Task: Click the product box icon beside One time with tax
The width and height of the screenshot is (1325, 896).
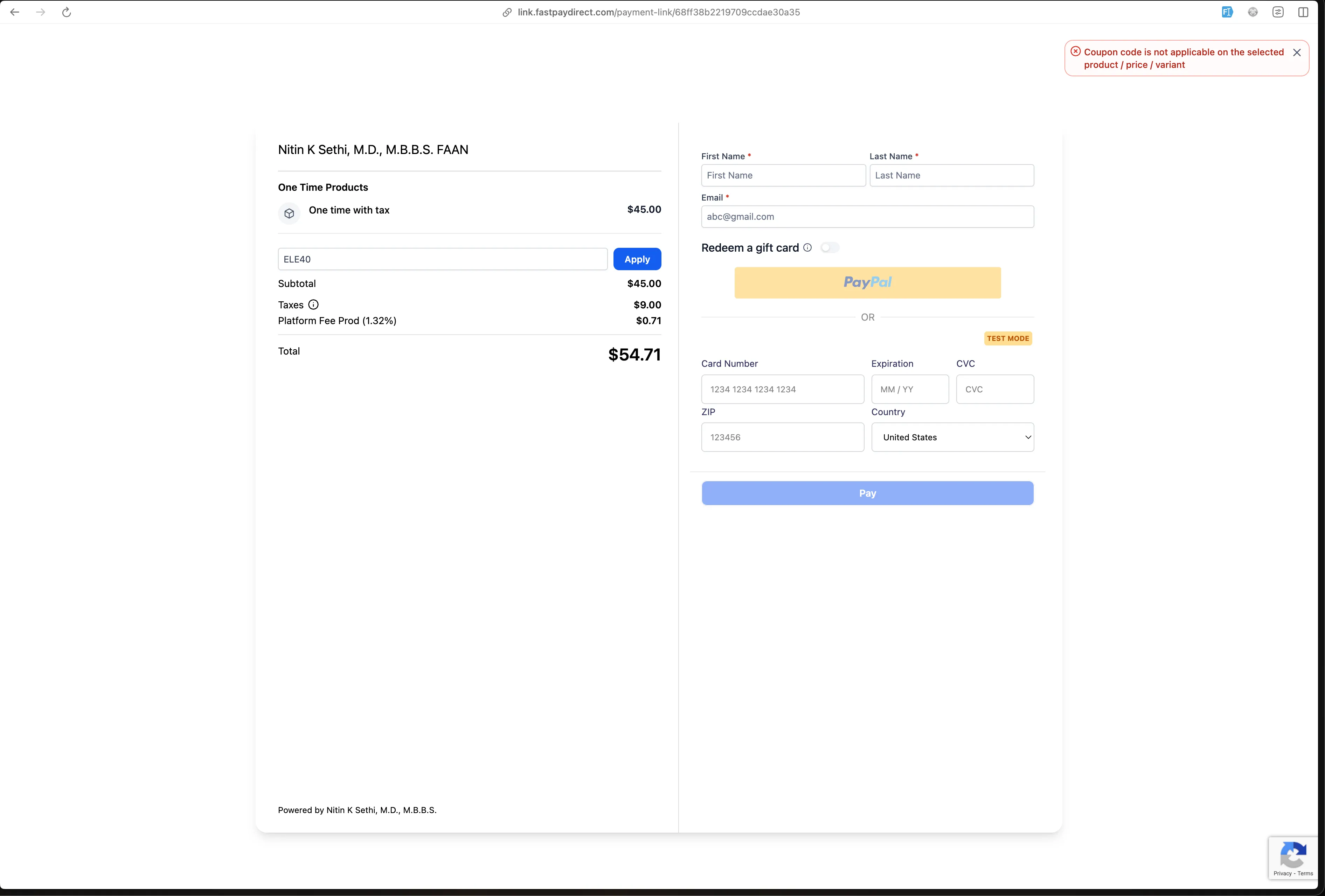Action: pos(289,213)
